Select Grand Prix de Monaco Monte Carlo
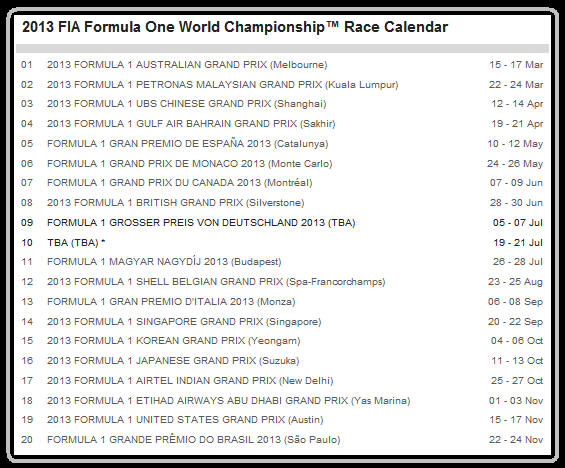Image resolution: width=565 pixels, height=468 pixels. click(x=190, y=164)
